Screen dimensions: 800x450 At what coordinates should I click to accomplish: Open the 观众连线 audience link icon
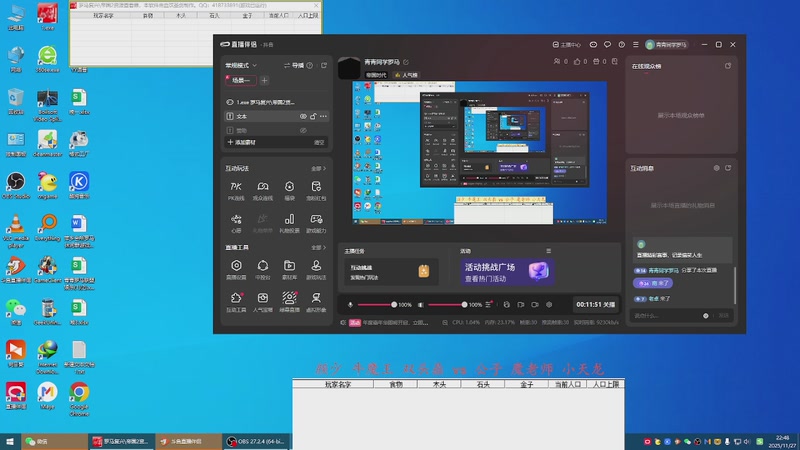pyautogui.click(x=263, y=190)
